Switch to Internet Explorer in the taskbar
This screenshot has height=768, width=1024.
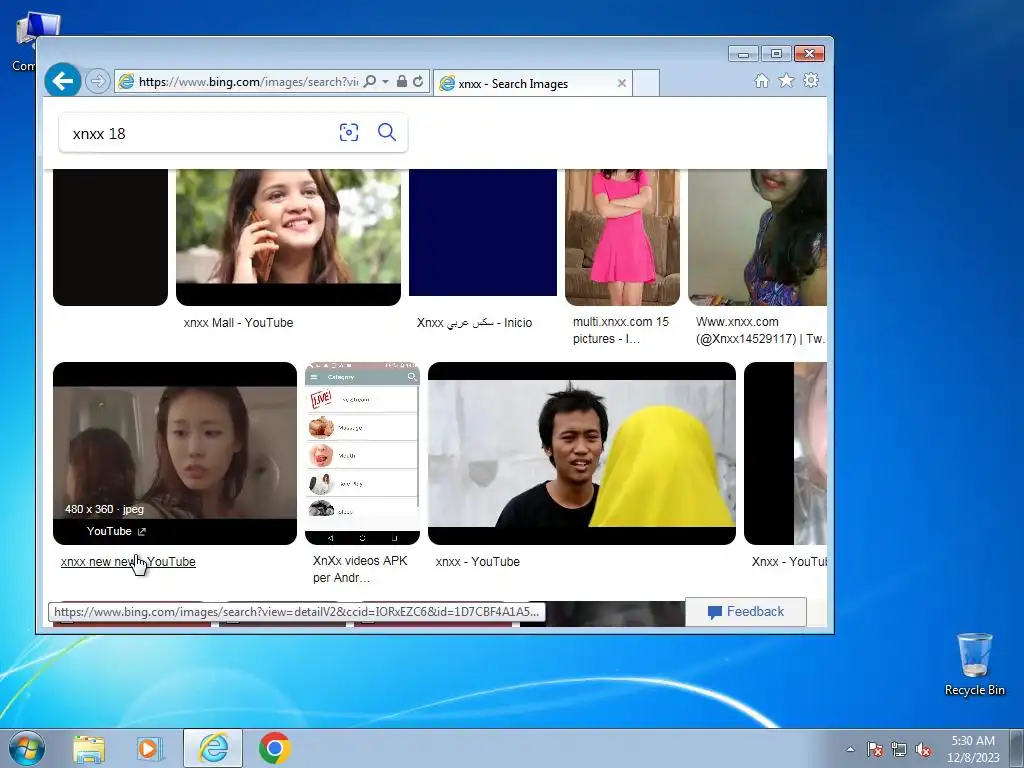click(213, 748)
